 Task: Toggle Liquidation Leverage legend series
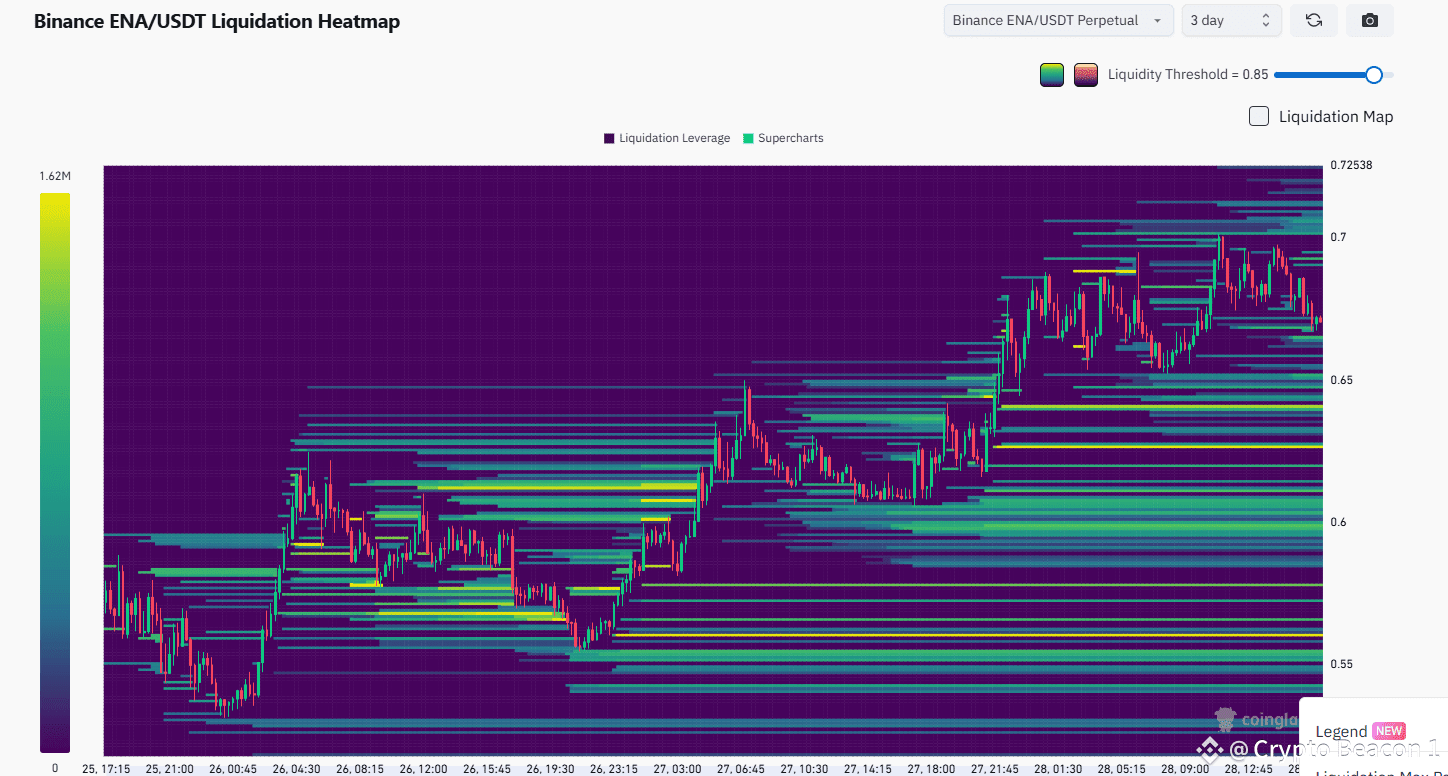pos(667,138)
